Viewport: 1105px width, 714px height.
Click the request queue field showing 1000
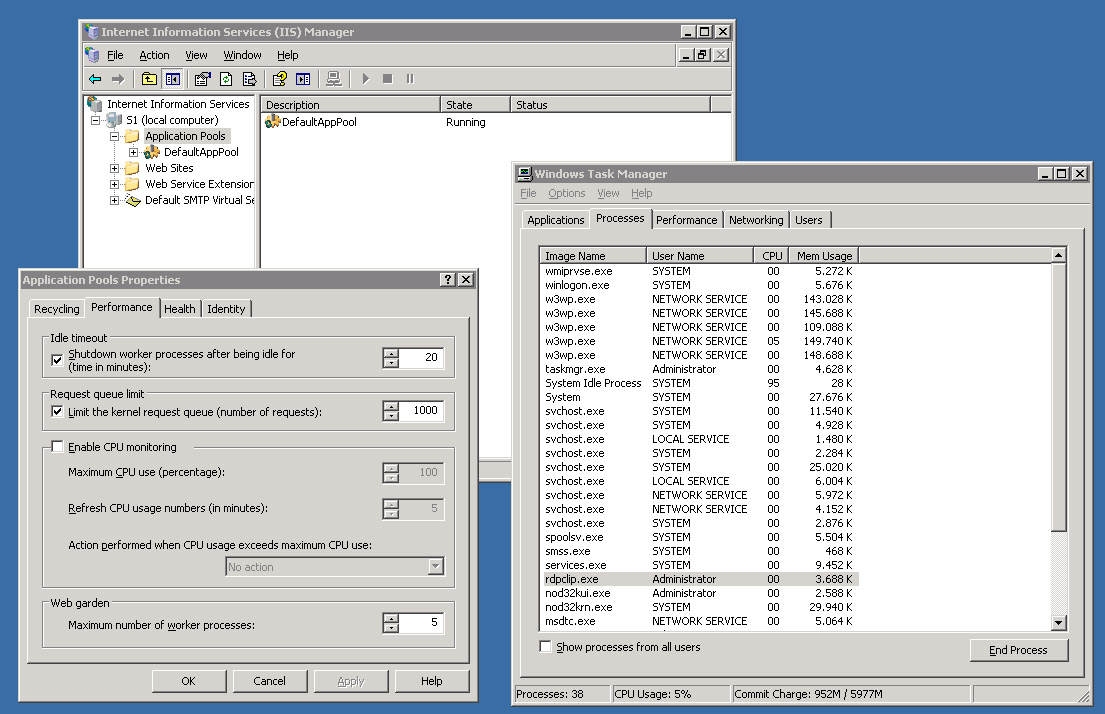[x=421, y=410]
